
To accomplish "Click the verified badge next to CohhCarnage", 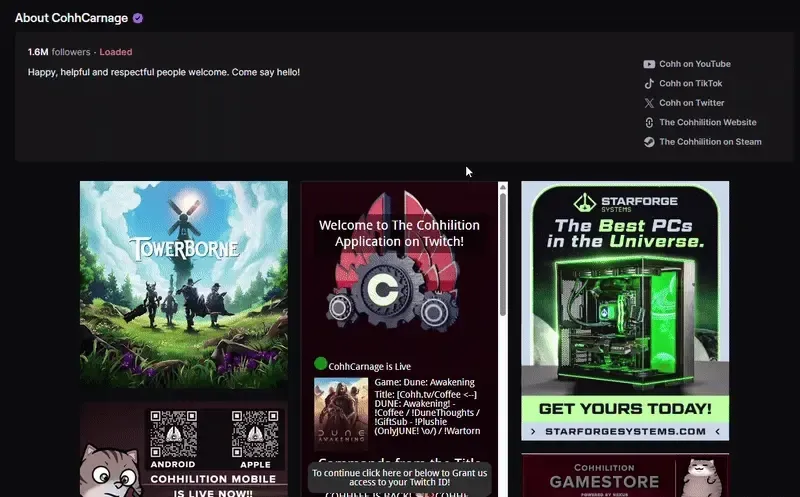I will point(138,18).
